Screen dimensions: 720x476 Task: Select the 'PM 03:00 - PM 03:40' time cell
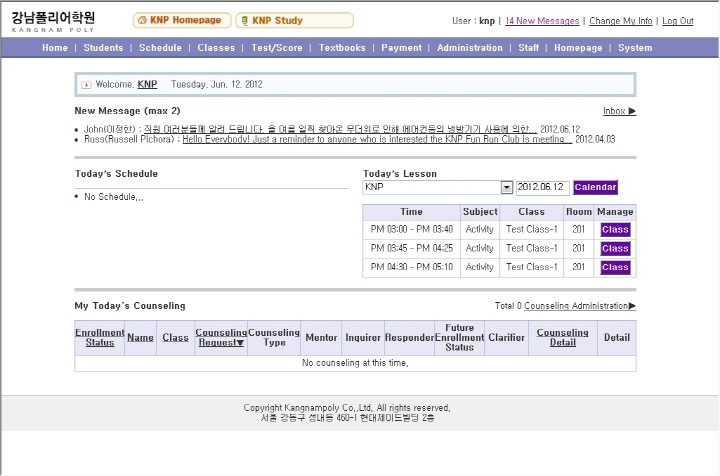[x=411, y=229]
